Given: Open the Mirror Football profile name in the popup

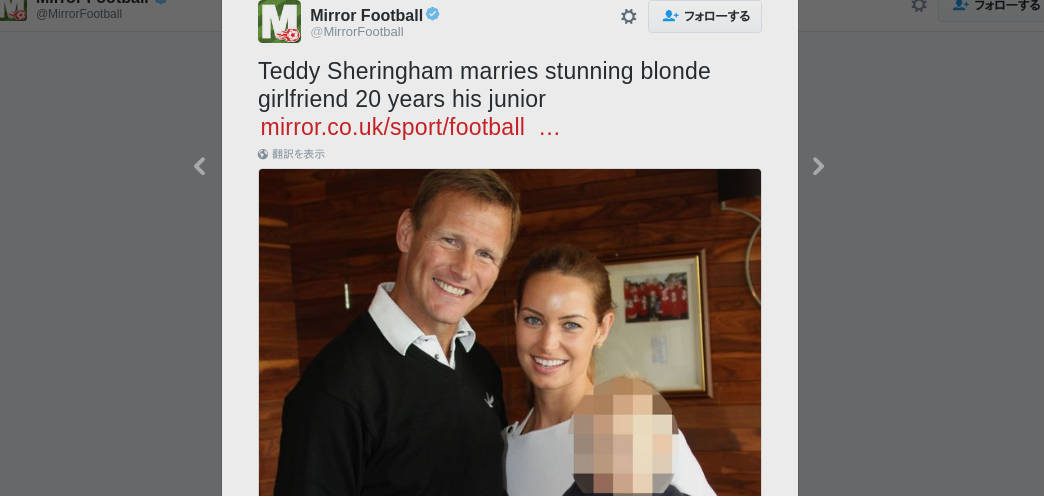Looking at the screenshot, I should point(366,15).
